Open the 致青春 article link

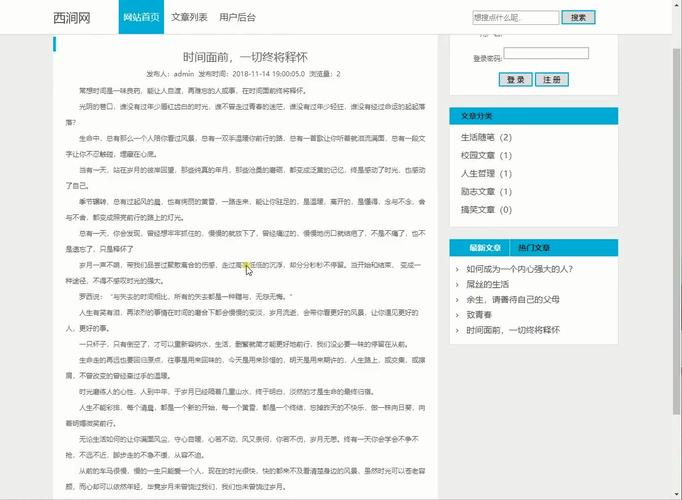478,315
